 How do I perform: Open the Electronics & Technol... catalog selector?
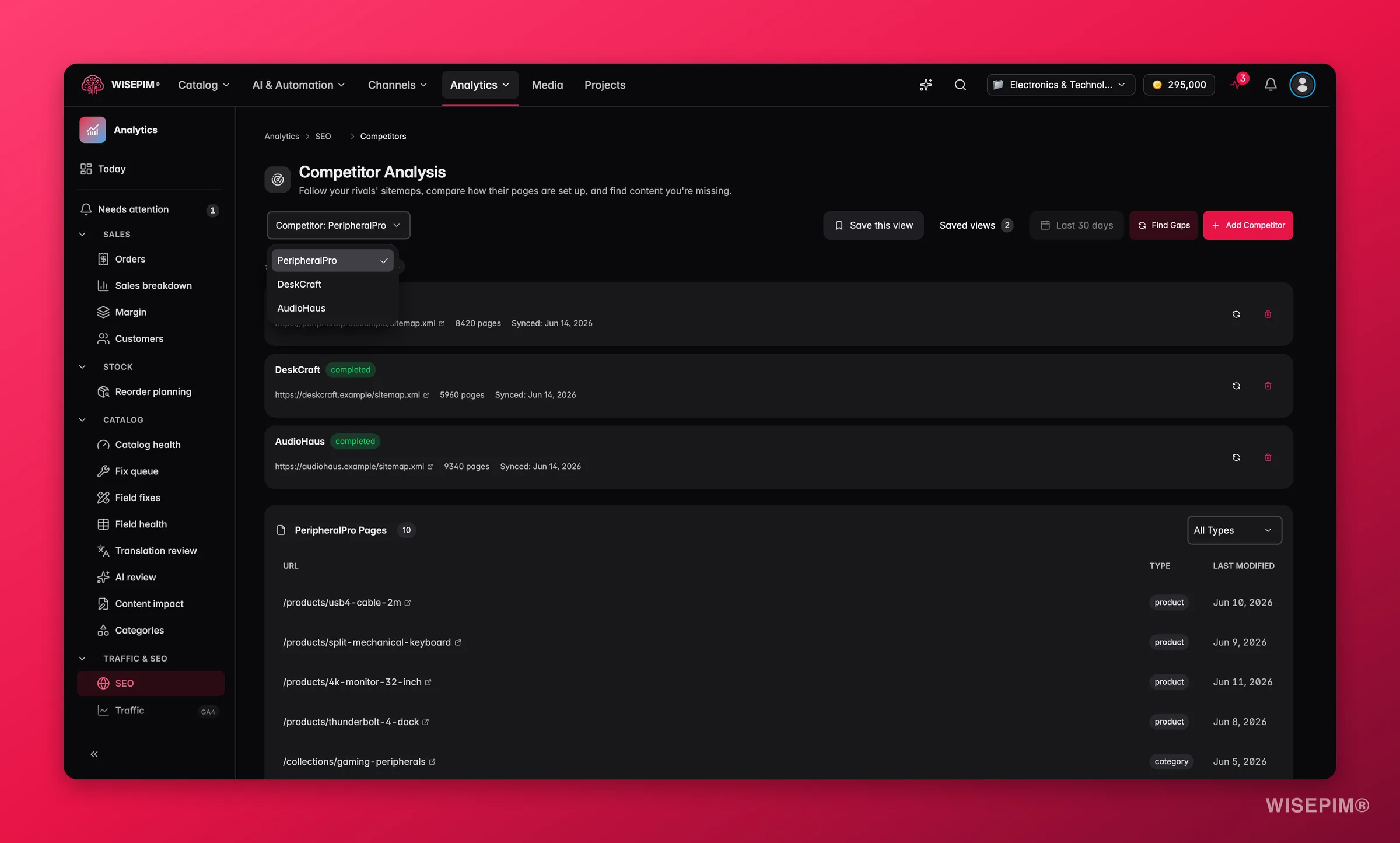click(1060, 85)
